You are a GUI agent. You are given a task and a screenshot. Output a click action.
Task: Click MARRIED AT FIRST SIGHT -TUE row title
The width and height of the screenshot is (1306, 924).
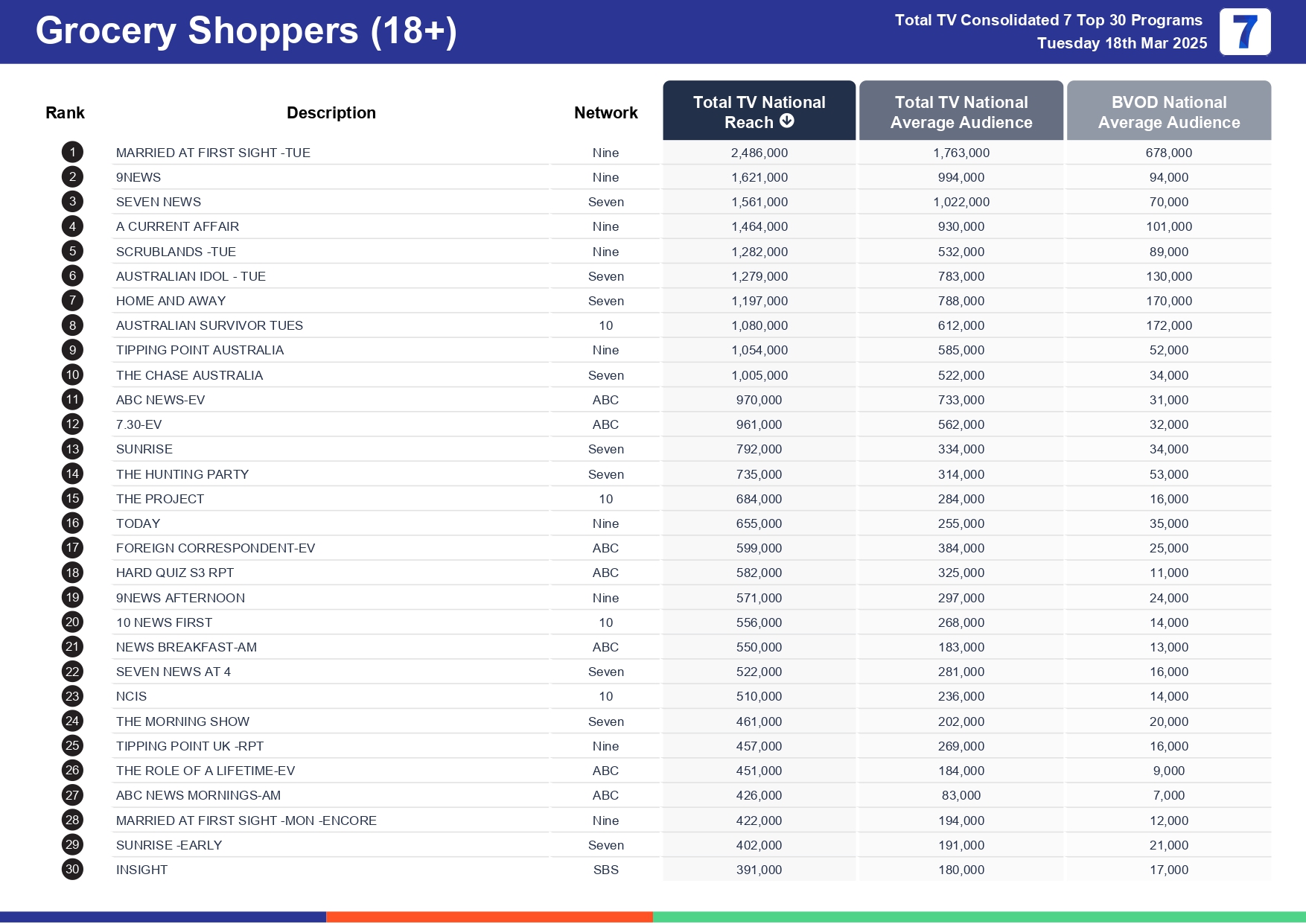[x=213, y=153]
